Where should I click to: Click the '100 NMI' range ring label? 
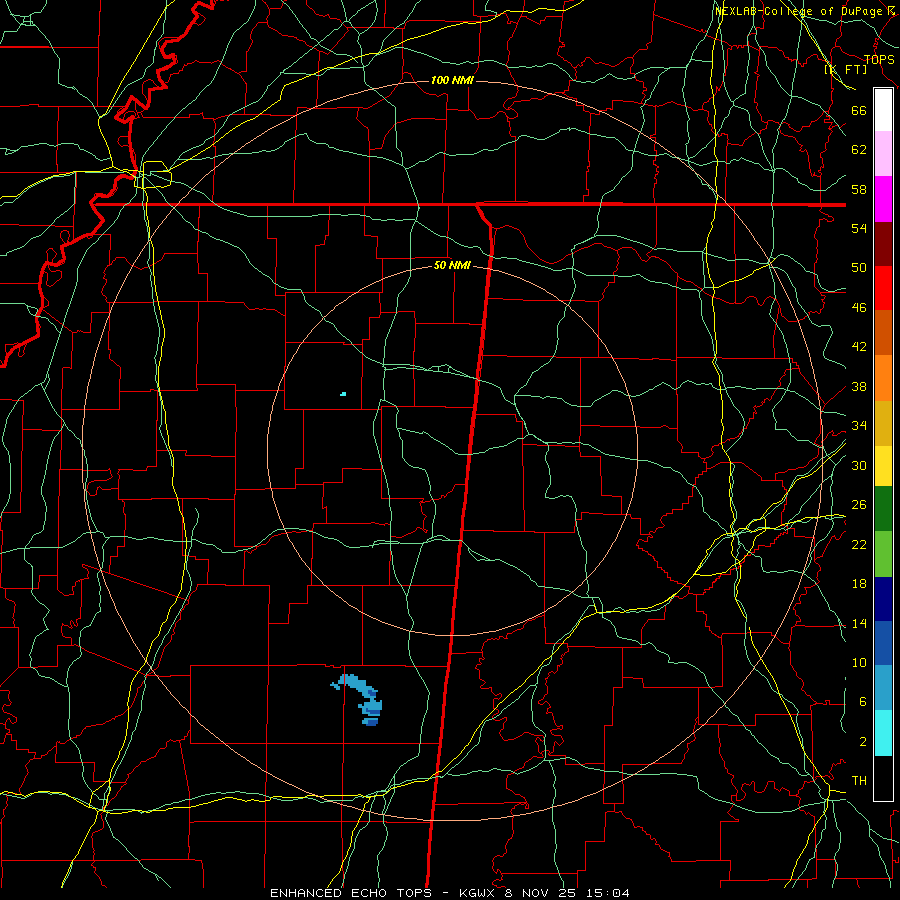pyautogui.click(x=452, y=80)
